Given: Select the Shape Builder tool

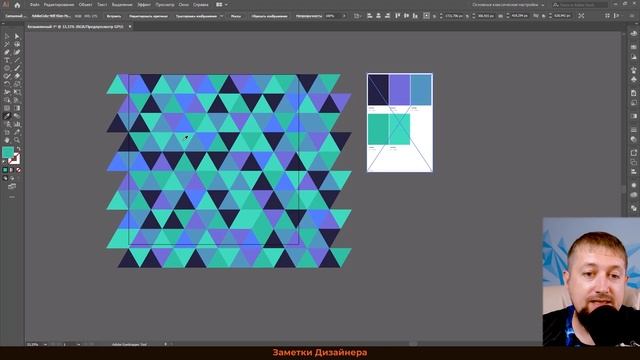Looking at the screenshot, I should pyautogui.click(x=7, y=100).
